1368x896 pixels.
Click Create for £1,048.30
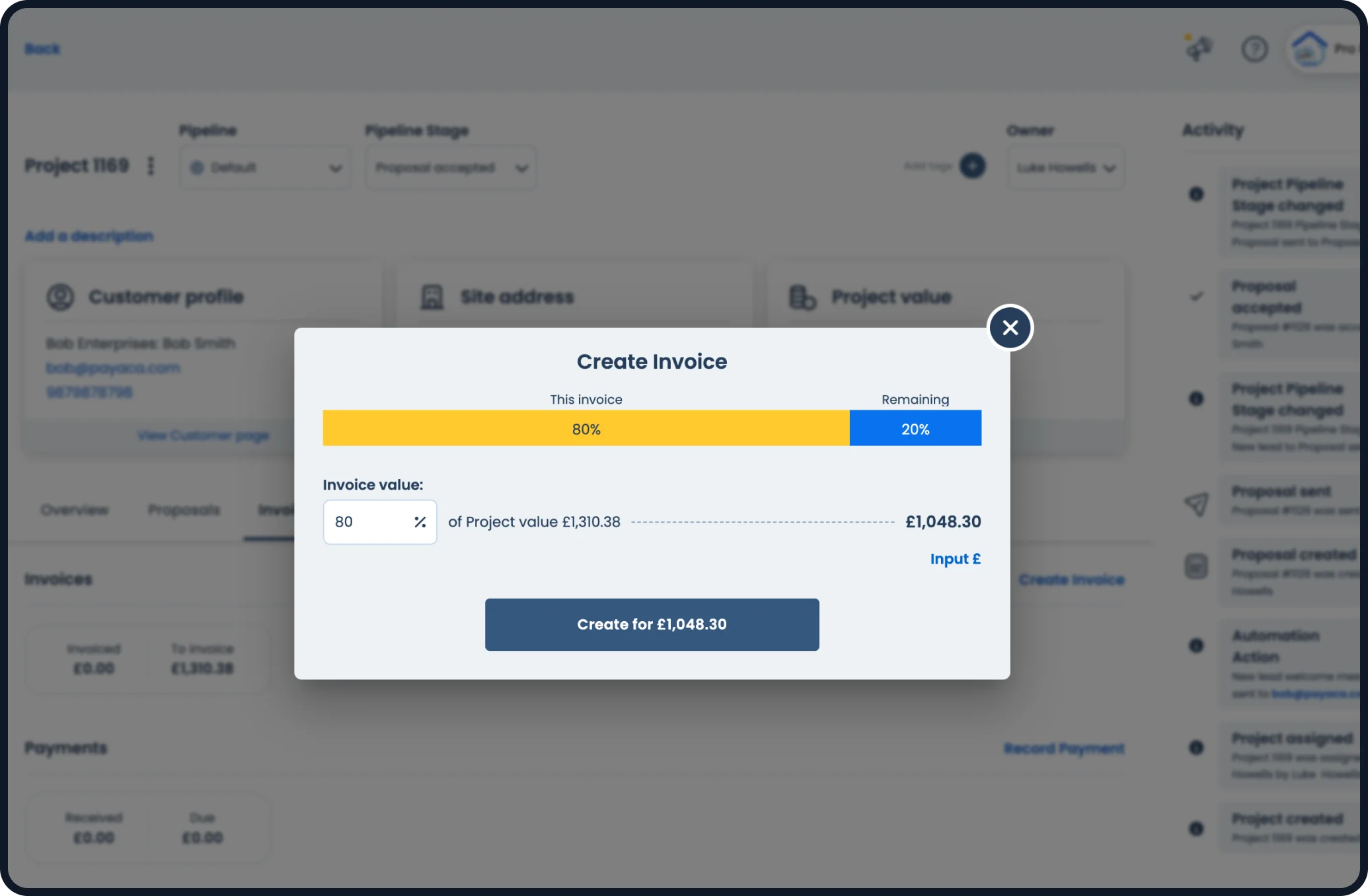(x=652, y=624)
